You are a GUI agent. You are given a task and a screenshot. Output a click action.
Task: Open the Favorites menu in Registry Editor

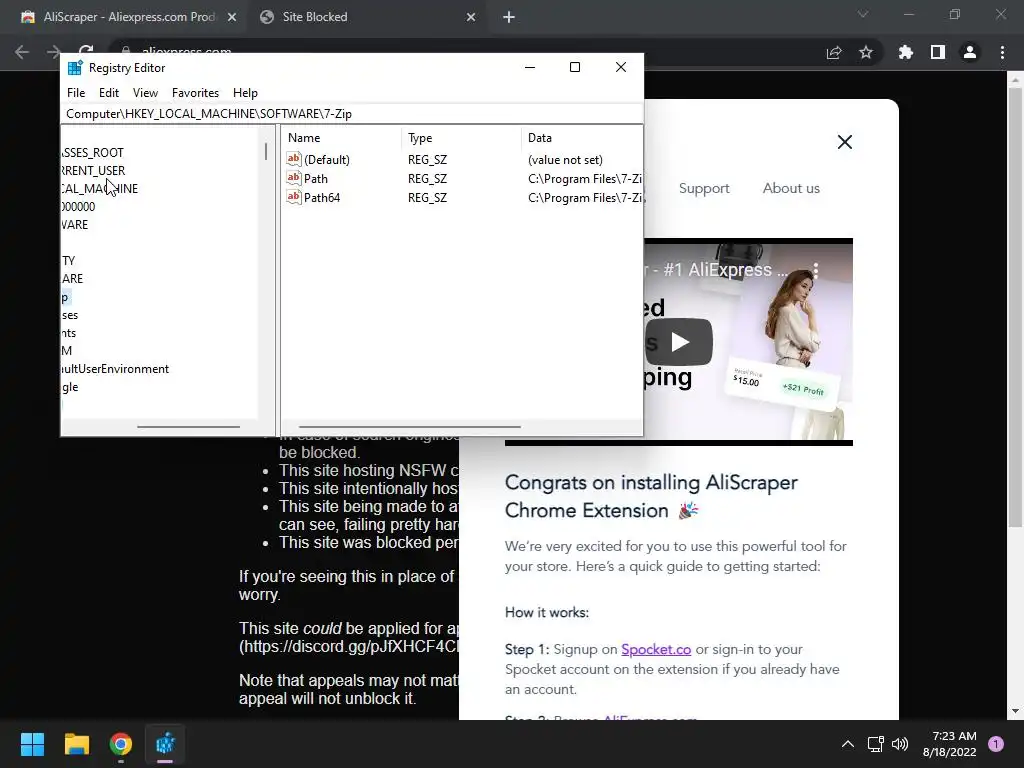[x=195, y=93]
